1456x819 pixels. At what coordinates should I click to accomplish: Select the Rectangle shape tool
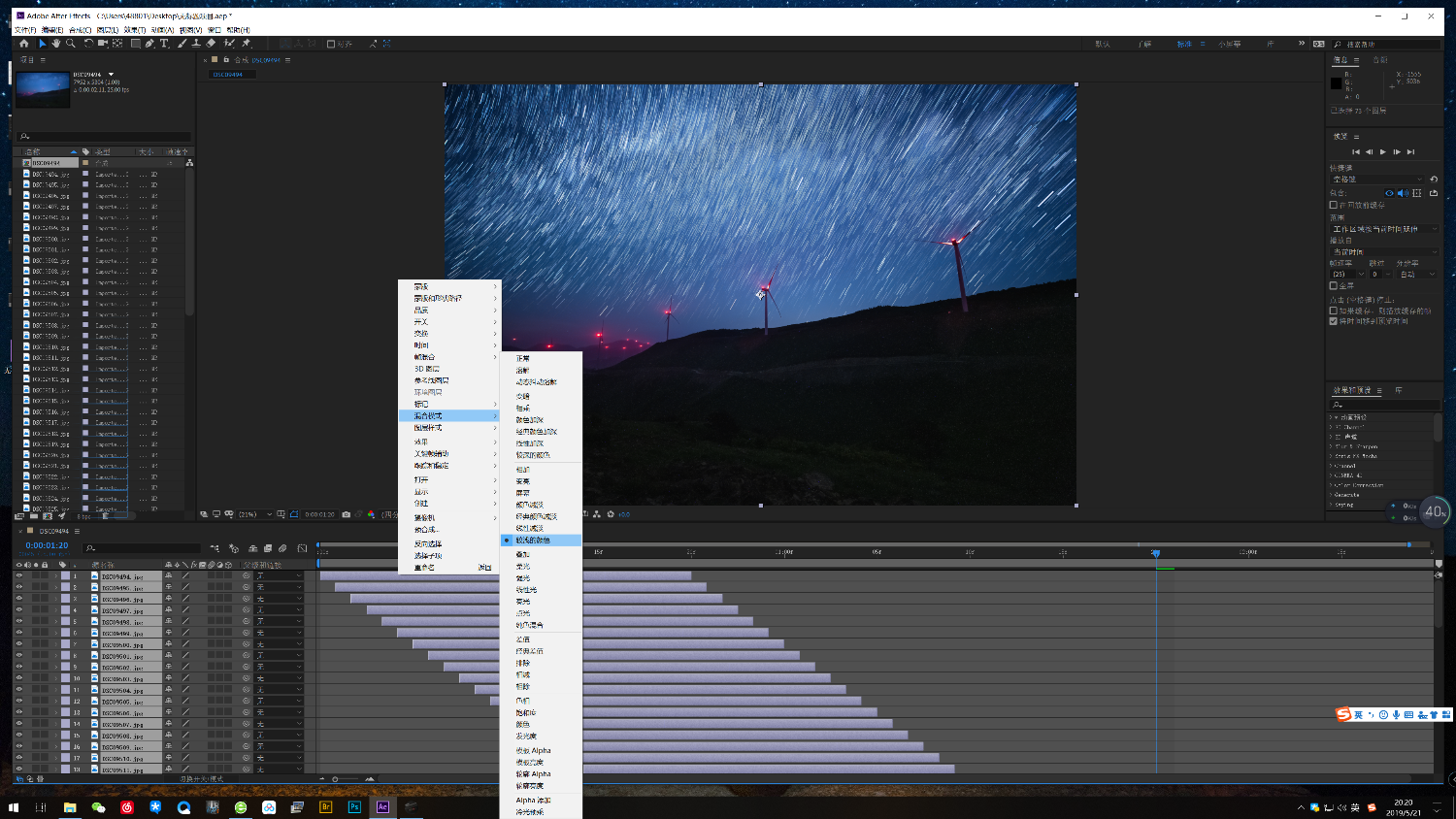(136, 44)
